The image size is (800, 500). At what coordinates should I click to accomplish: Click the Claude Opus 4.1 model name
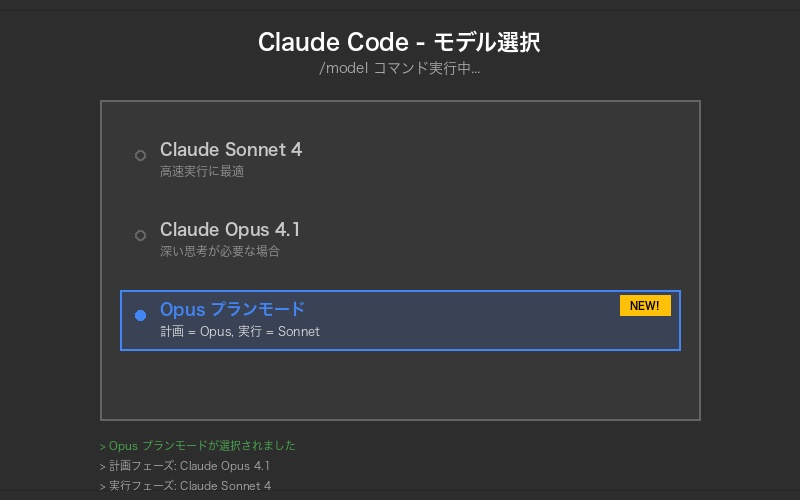click(x=230, y=230)
